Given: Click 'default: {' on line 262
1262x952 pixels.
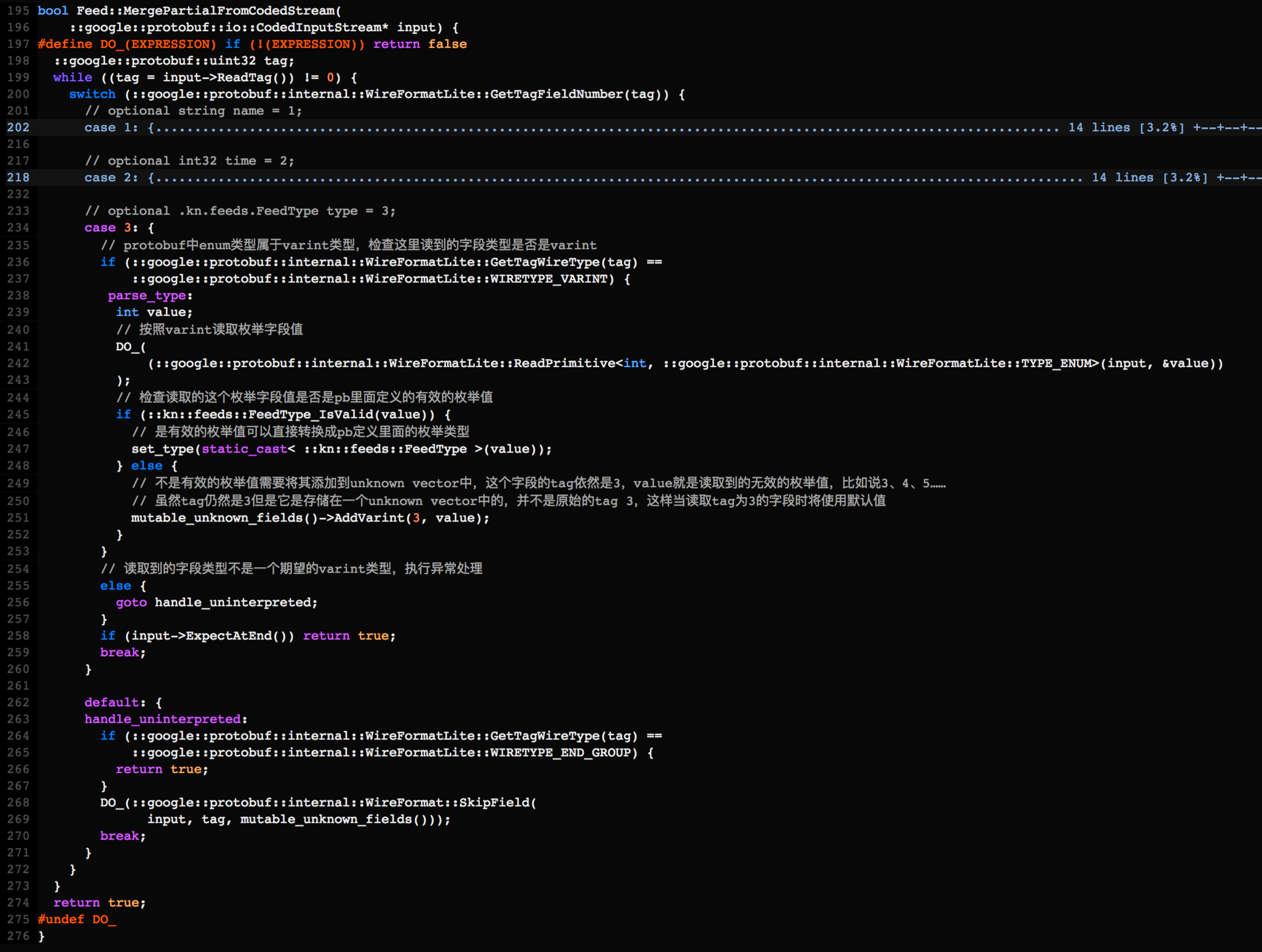Looking at the screenshot, I should 123,702.
